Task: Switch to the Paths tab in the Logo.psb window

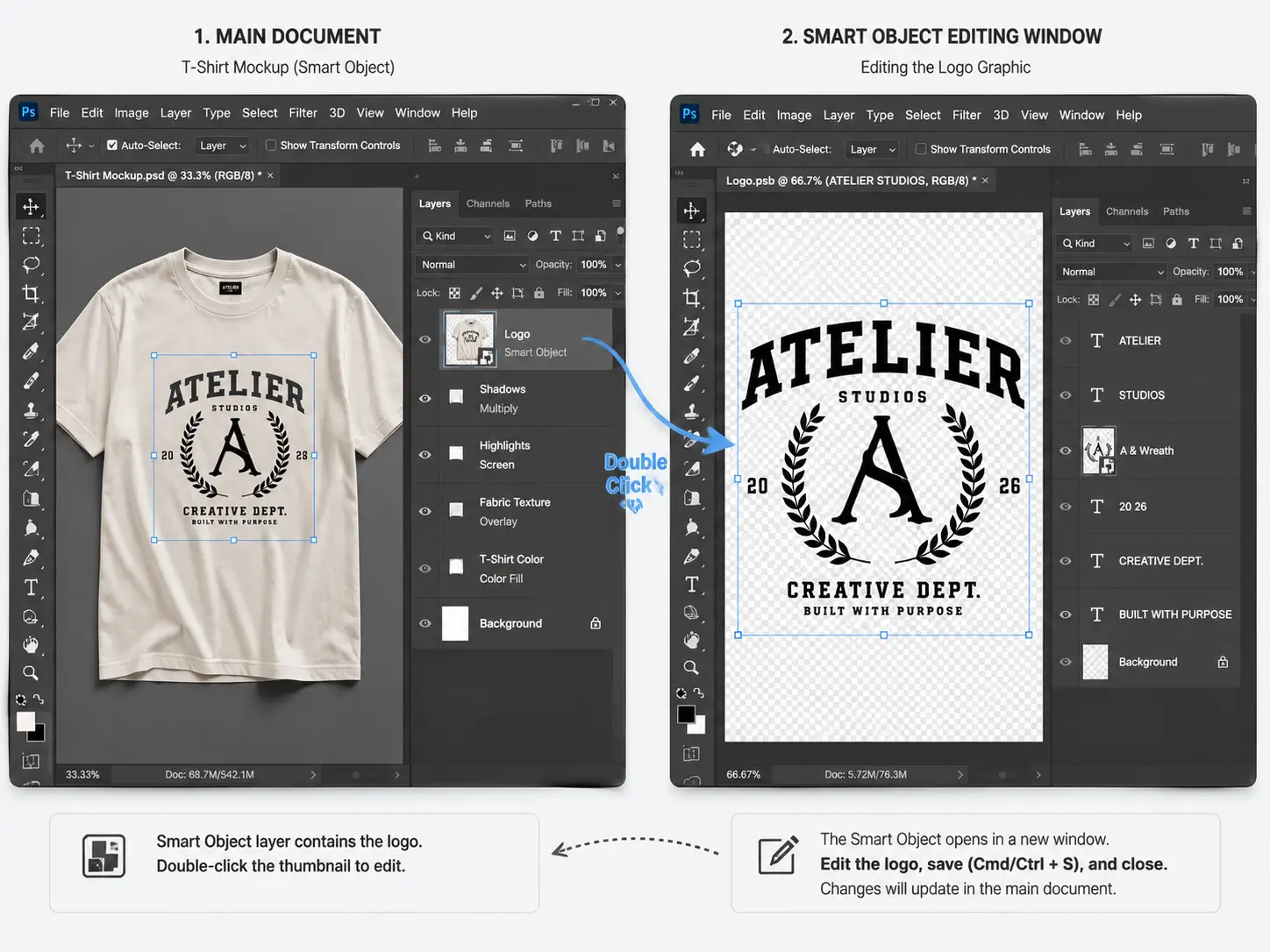Action: [1176, 211]
